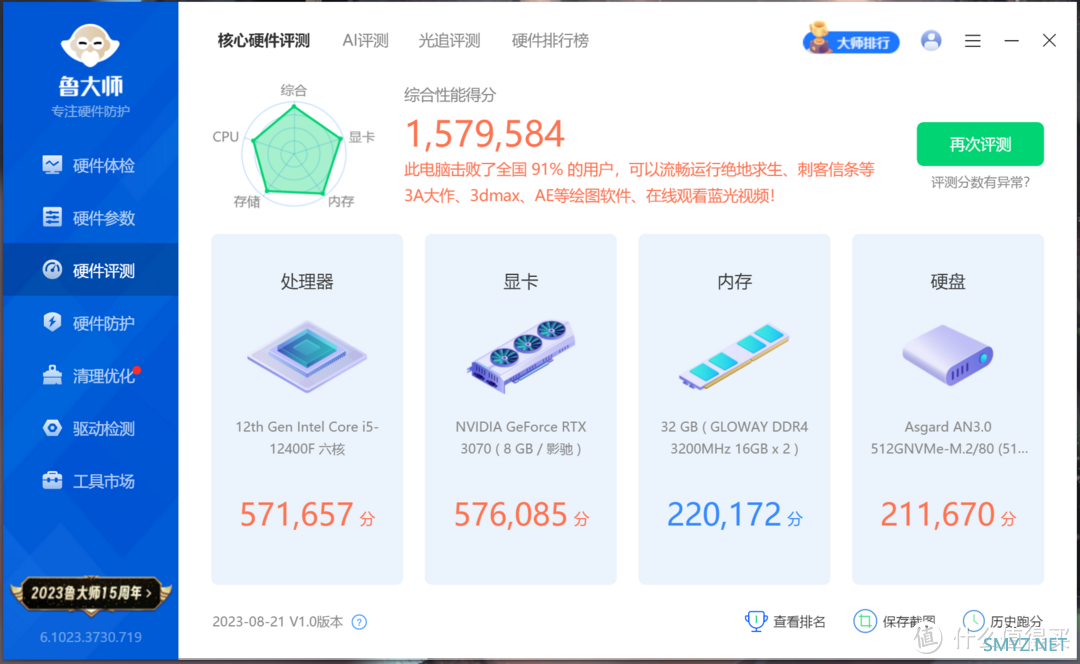Click the 历史跑分 link

point(1016,622)
